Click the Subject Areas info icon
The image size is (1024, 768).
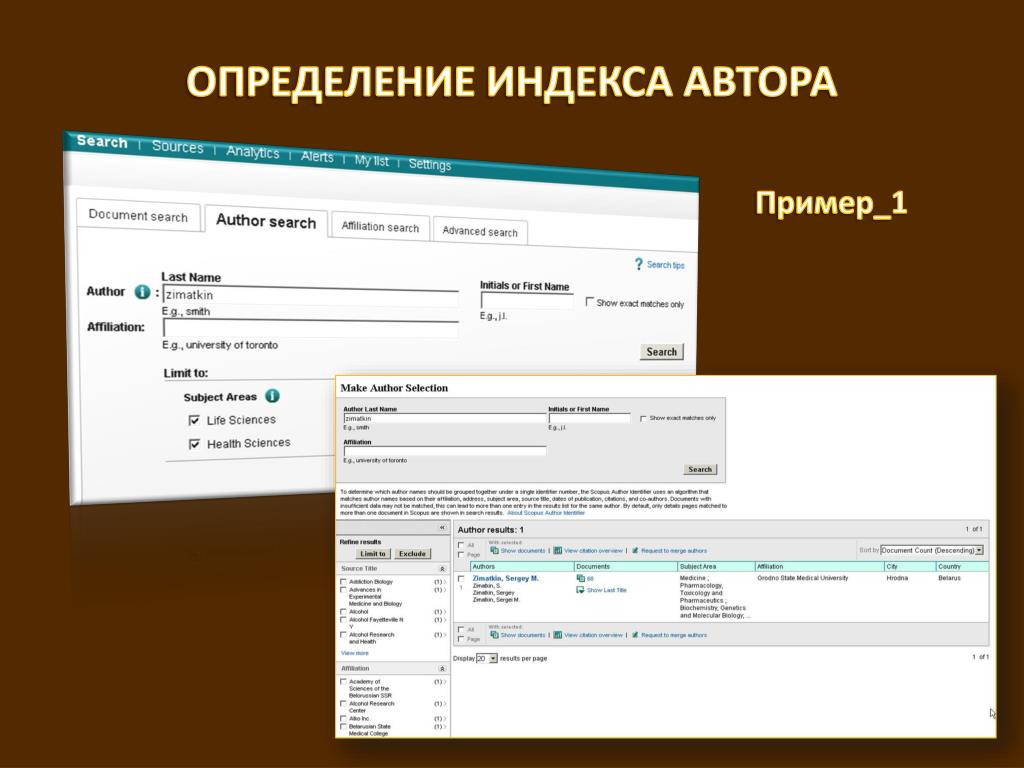(272, 396)
